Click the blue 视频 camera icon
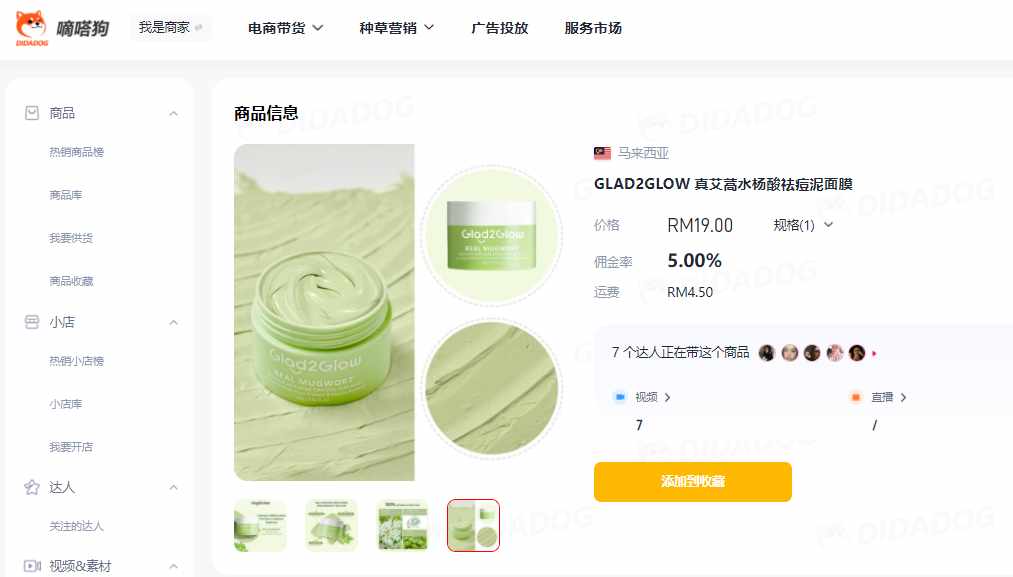The height and width of the screenshot is (577, 1013). (620, 397)
